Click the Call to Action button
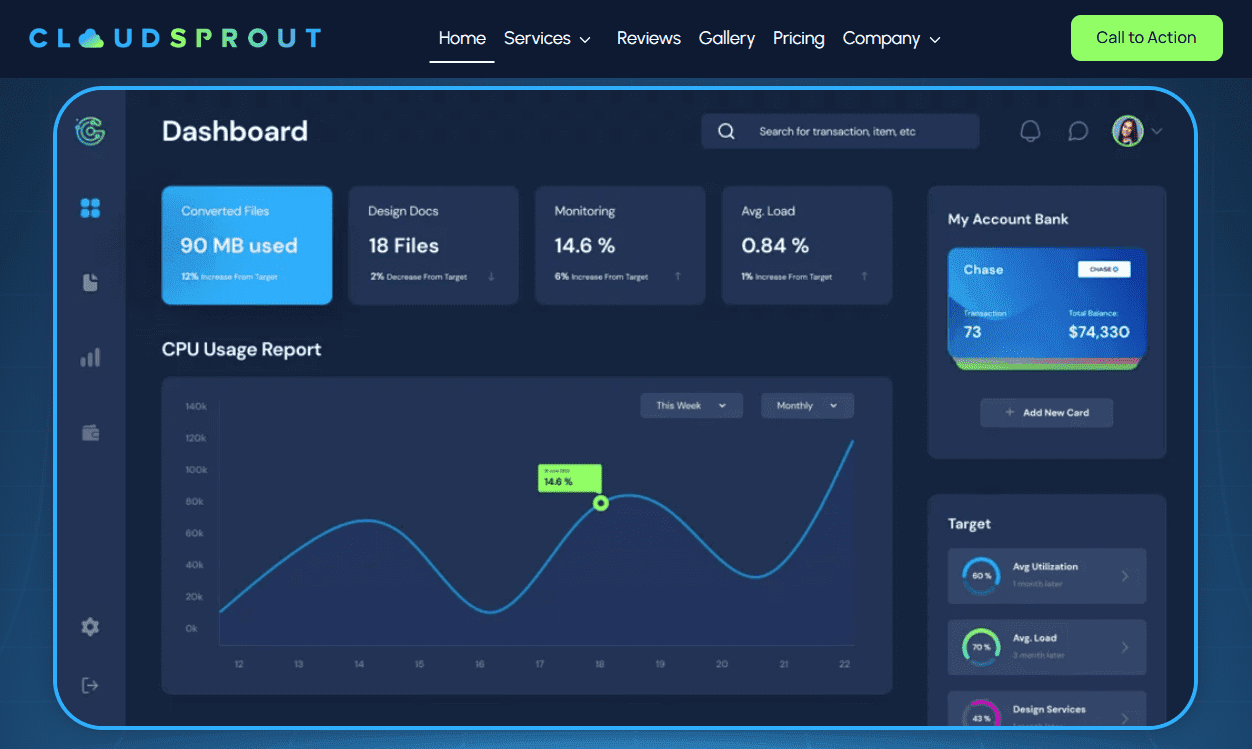This screenshot has height=749, width=1252. coord(1146,38)
